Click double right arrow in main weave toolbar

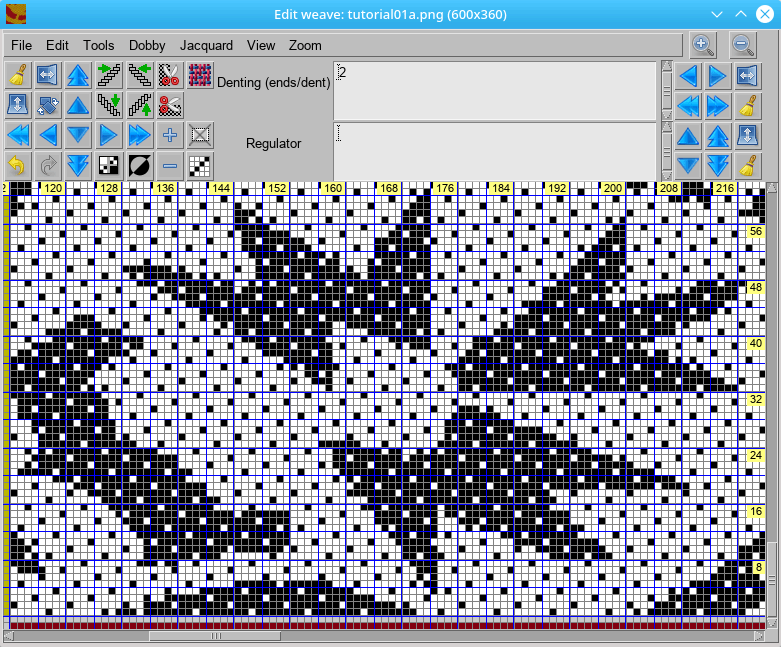click(x=139, y=135)
